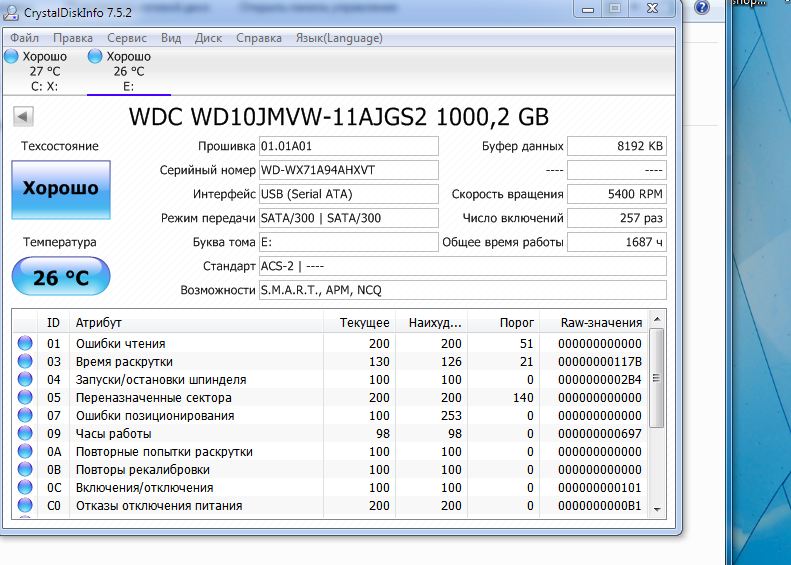Click threshold value 140 for Переназначенные сектора
This screenshot has width=791, height=565.
coord(523,398)
